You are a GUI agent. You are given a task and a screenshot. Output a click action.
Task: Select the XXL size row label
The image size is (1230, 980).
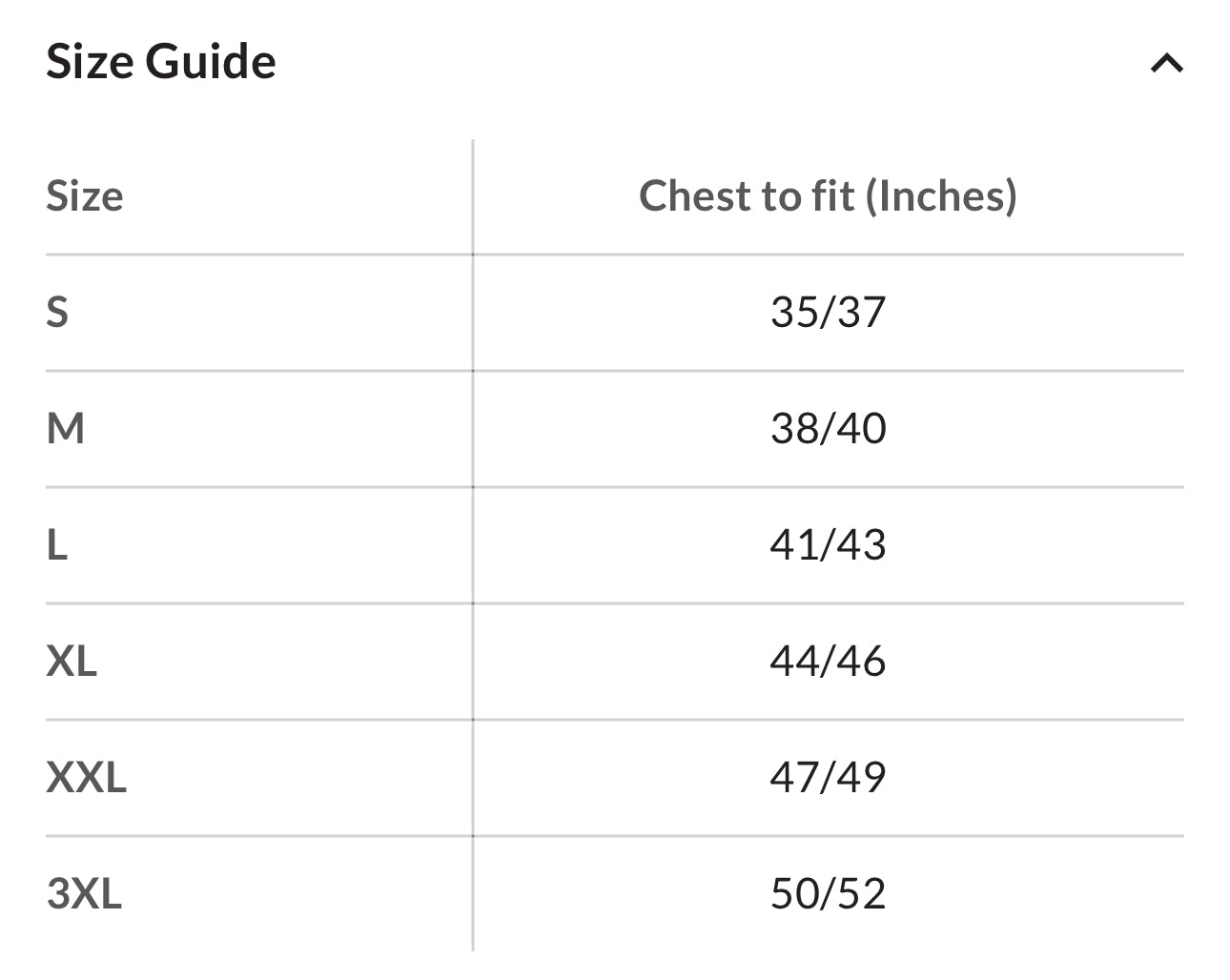[87, 778]
